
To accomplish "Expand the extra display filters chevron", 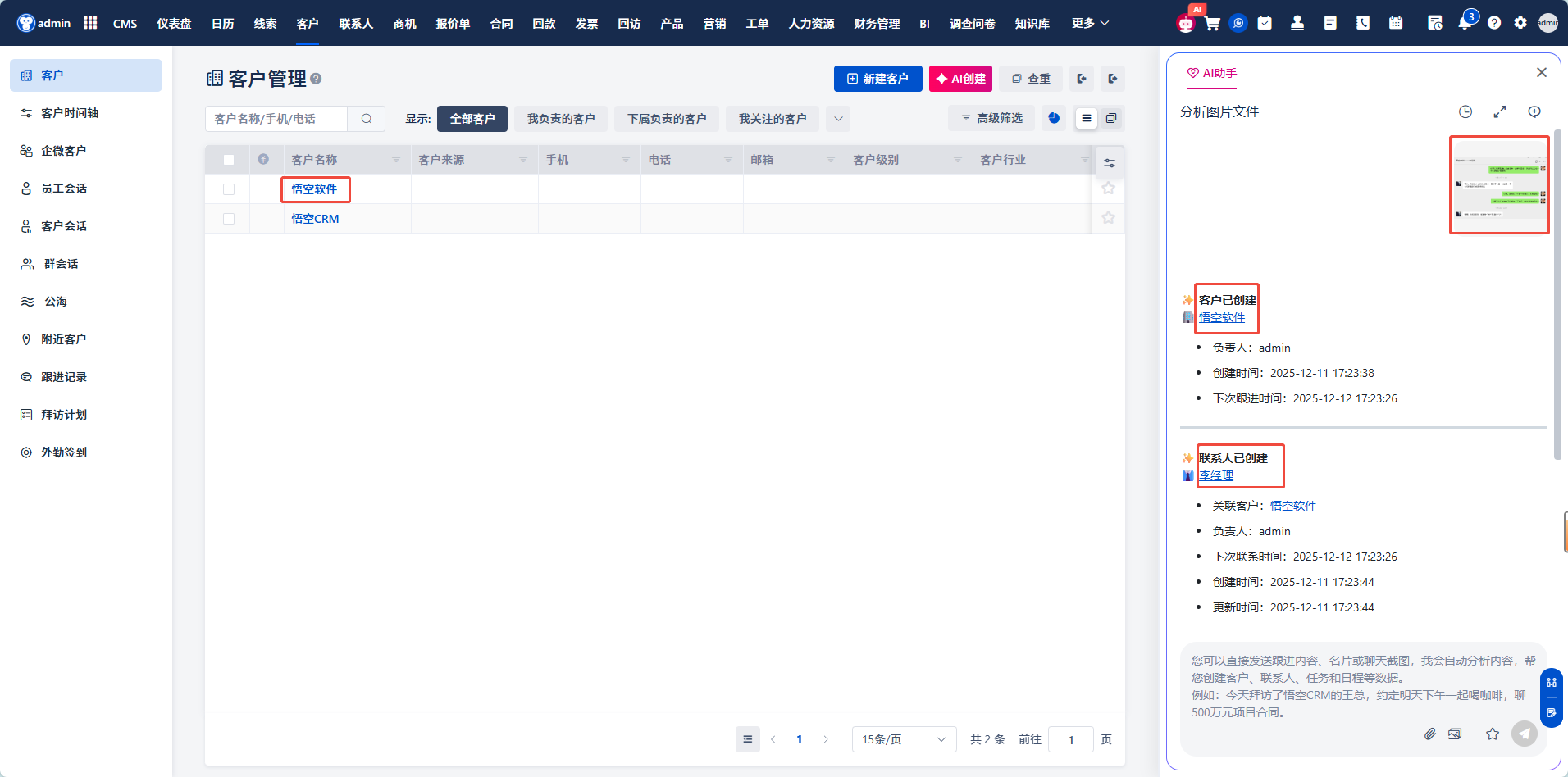I will 838,119.
